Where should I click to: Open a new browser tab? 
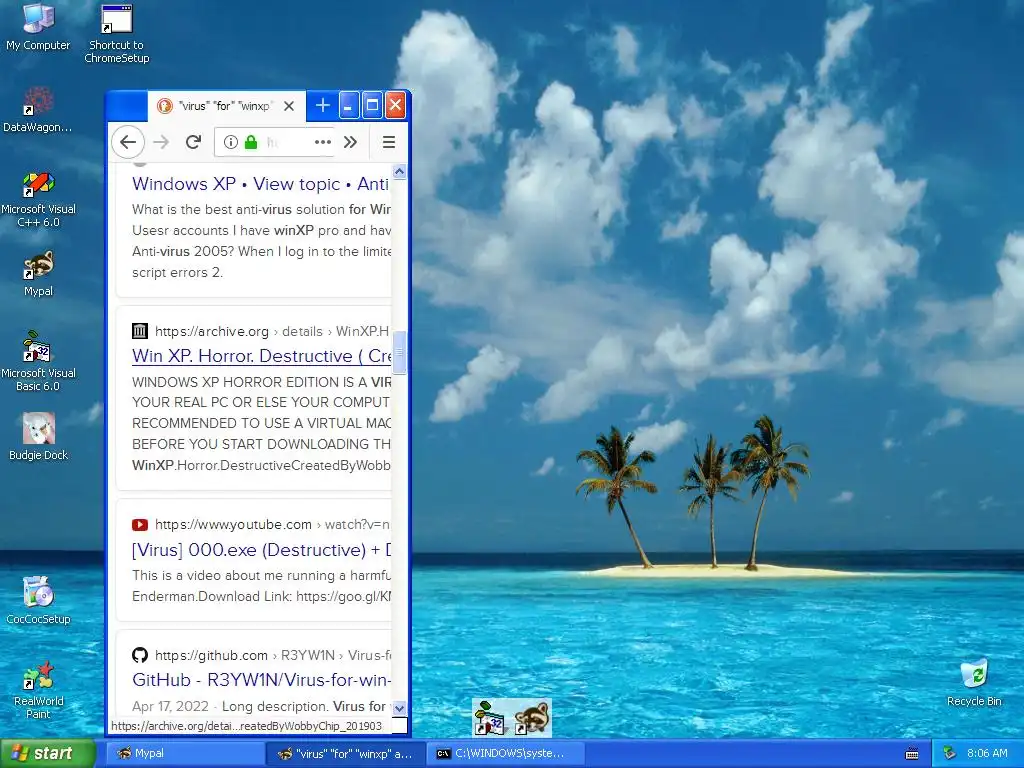[x=323, y=105]
